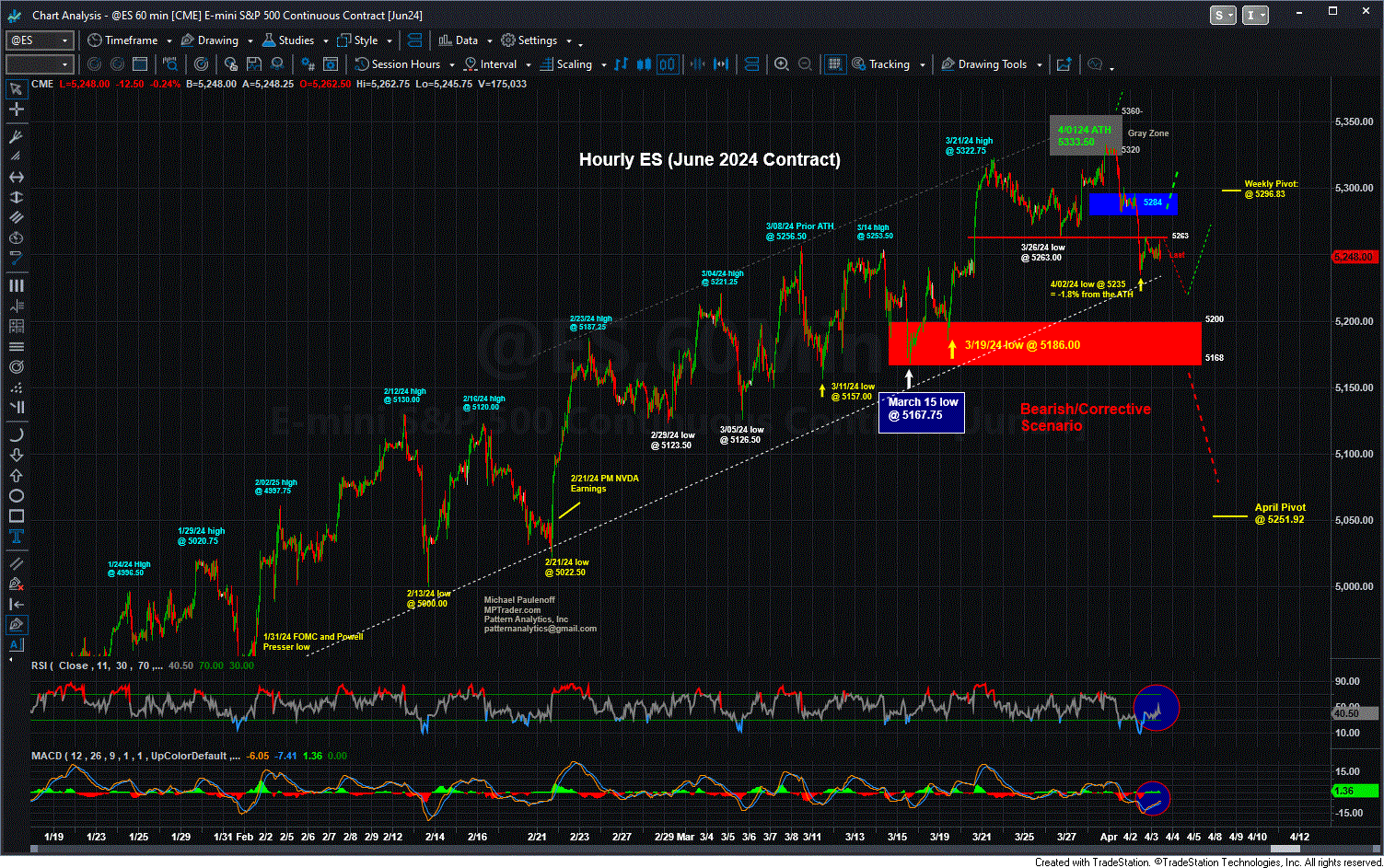The height and width of the screenshot is (868, 1384).
Task: Expand the Timeframe dropdown arrow
Action: [169, 41]
